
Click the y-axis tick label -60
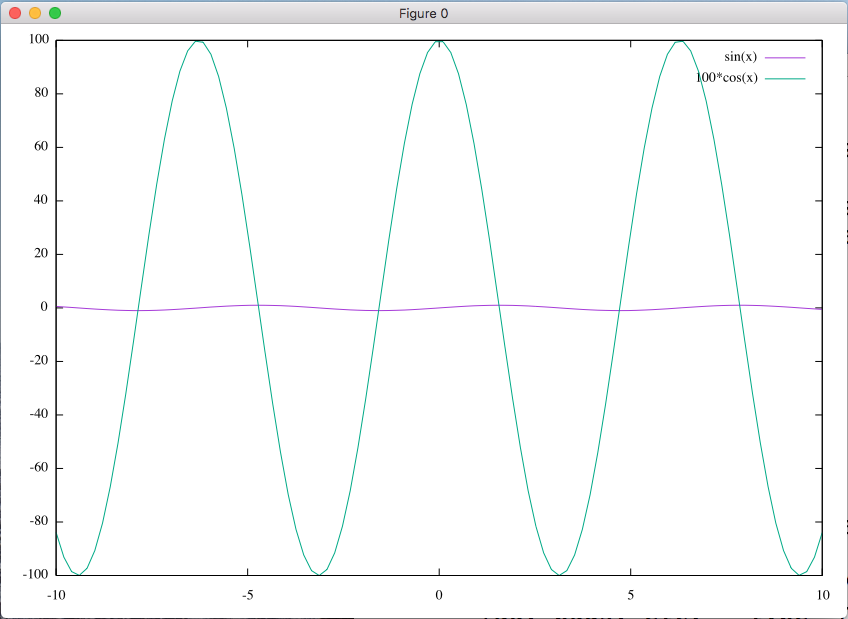point(40,468)
